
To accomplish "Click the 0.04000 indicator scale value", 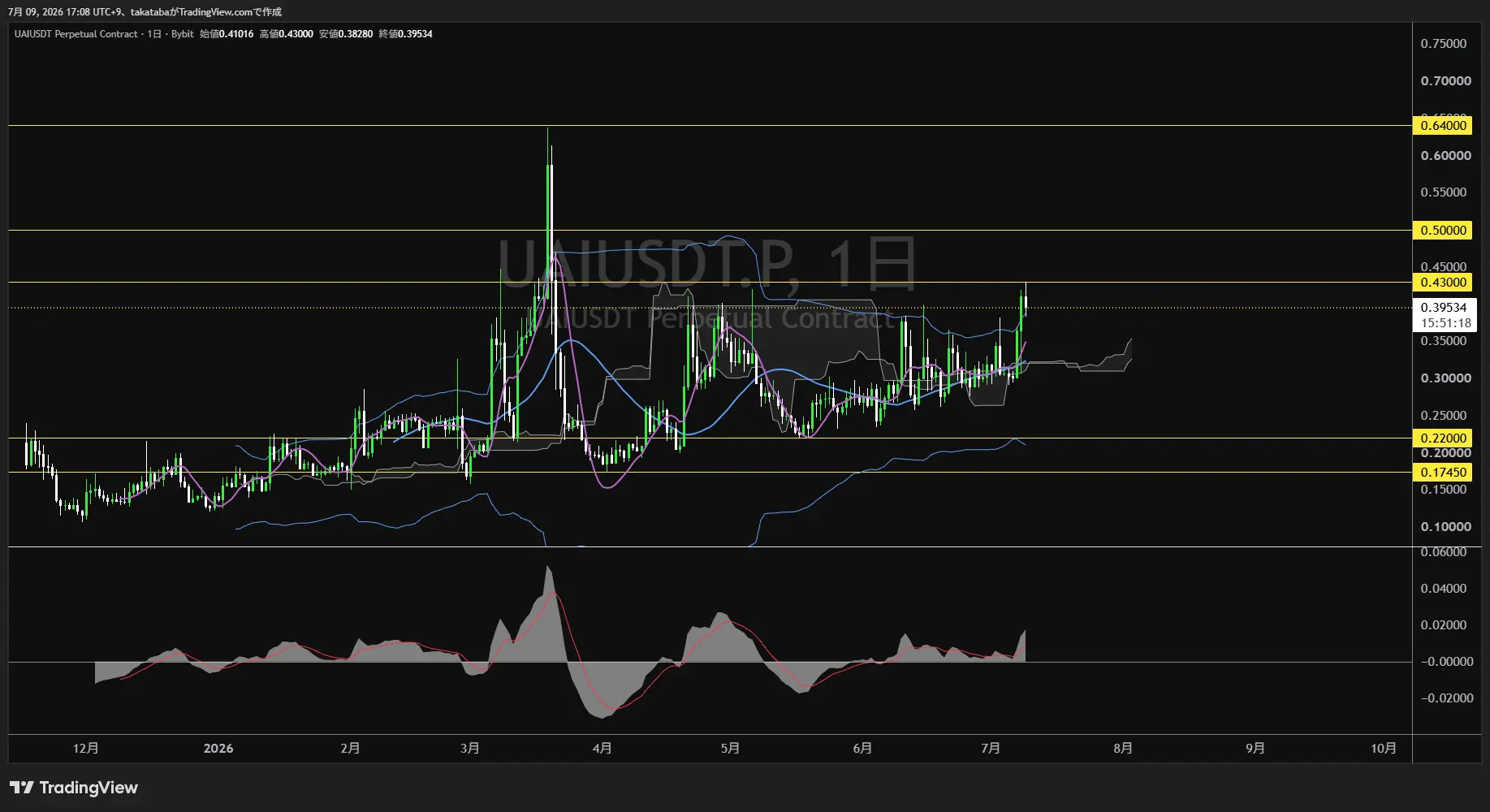I will [x=1443, y=589].
